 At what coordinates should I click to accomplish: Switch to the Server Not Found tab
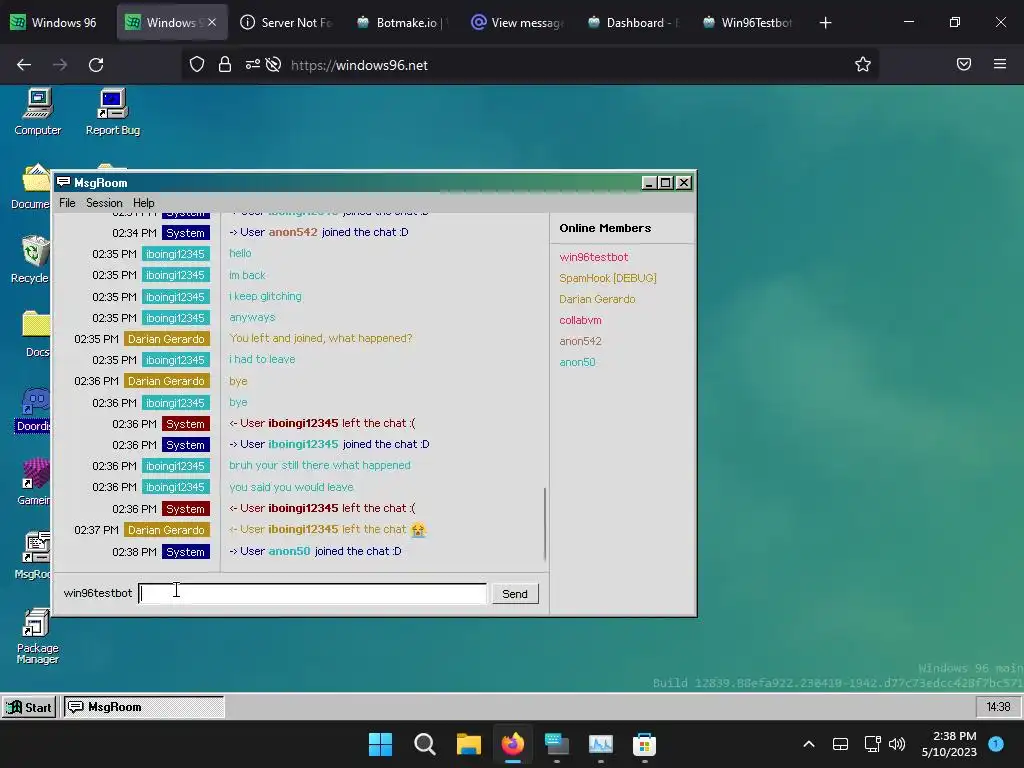[287, 23]
